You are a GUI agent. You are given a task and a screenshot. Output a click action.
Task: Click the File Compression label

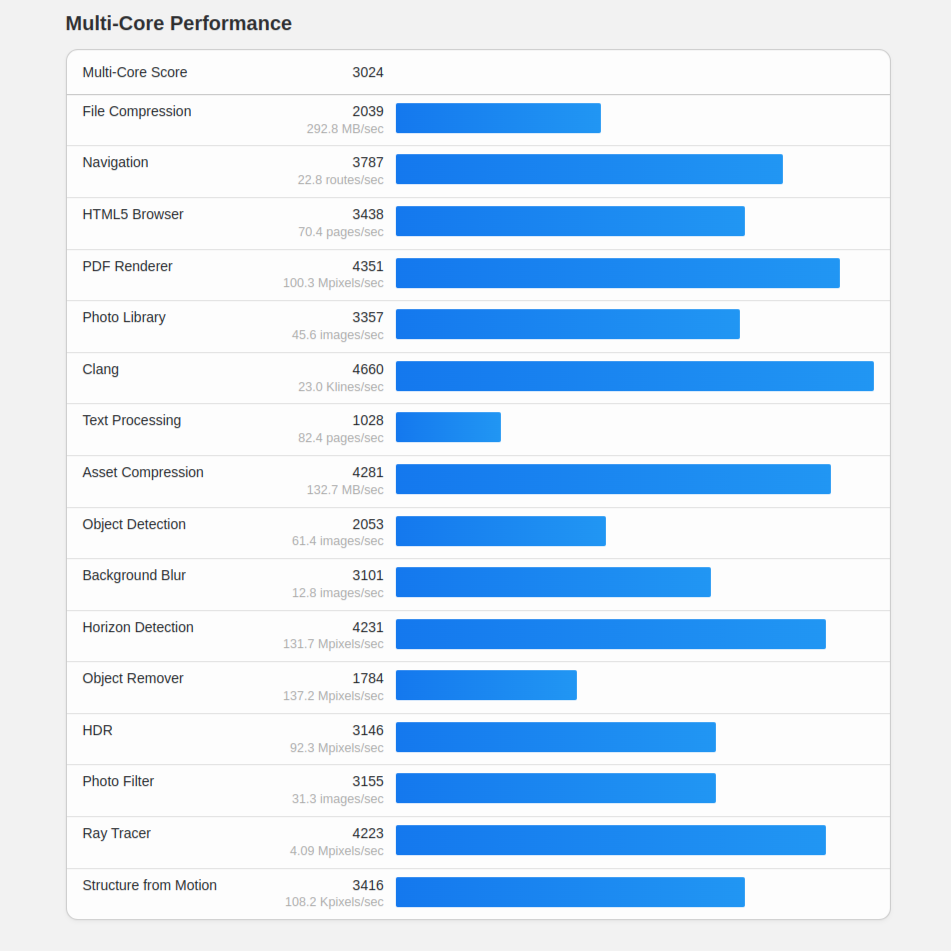click(137, 111)
